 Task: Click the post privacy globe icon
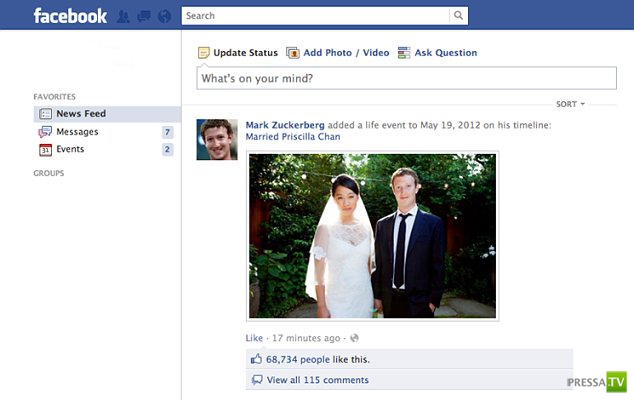coord(354,338)
